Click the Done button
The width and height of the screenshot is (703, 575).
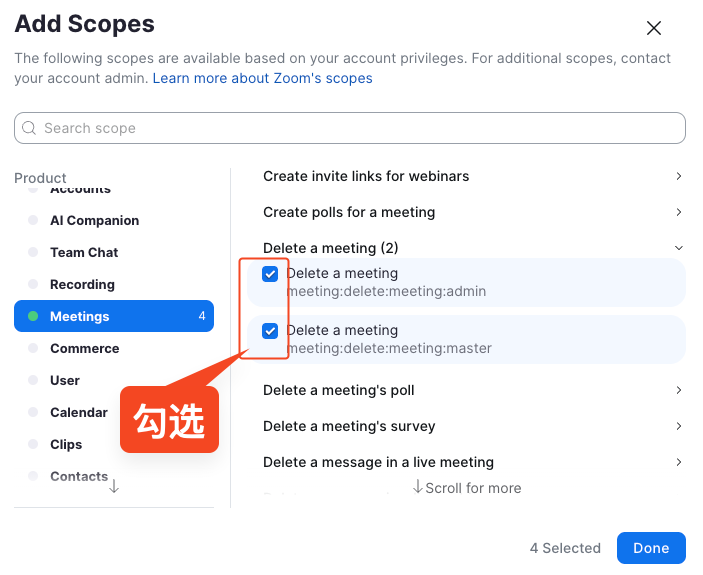coord(651,548)
